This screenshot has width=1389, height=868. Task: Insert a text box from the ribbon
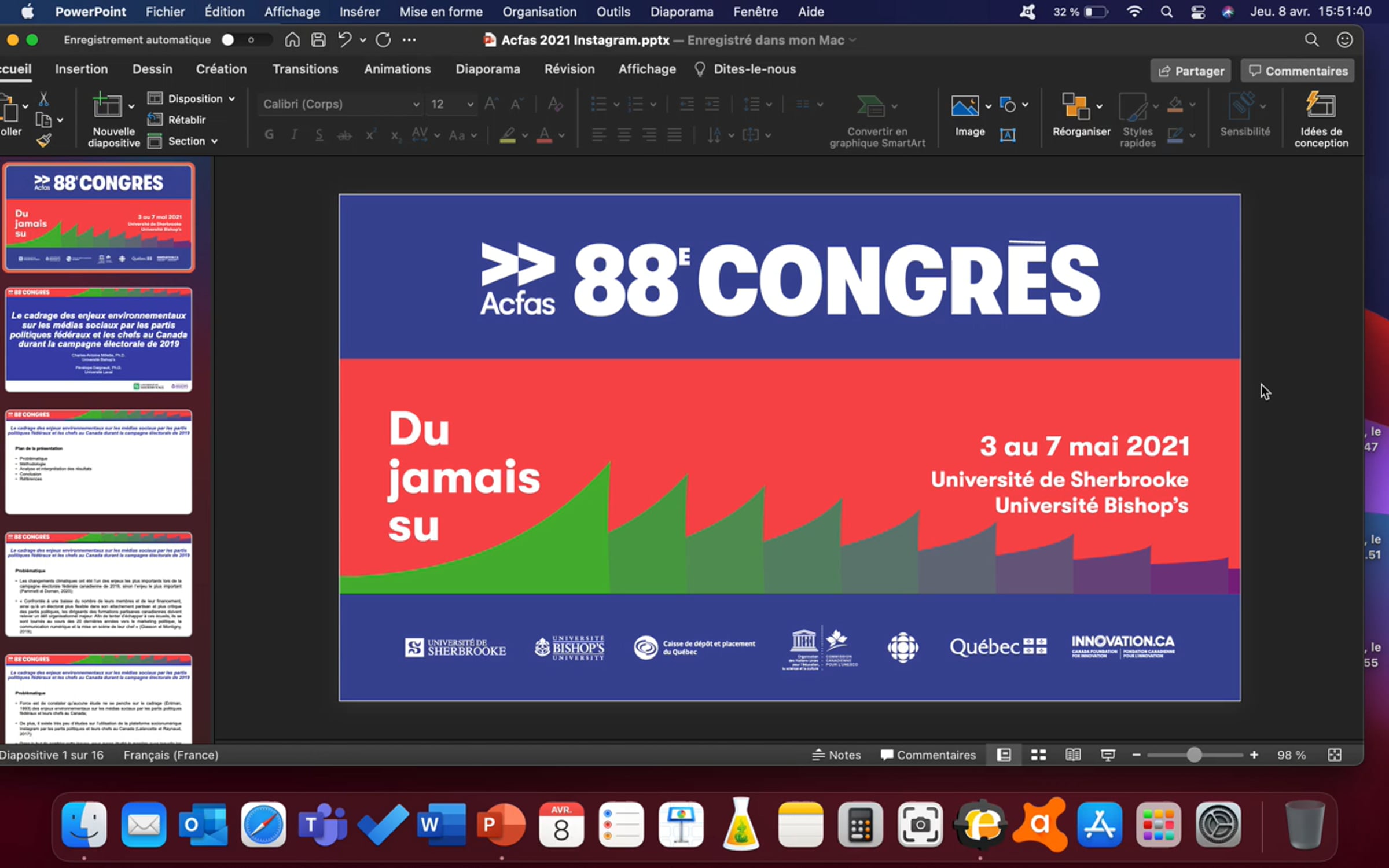(x=1008, y=135)
